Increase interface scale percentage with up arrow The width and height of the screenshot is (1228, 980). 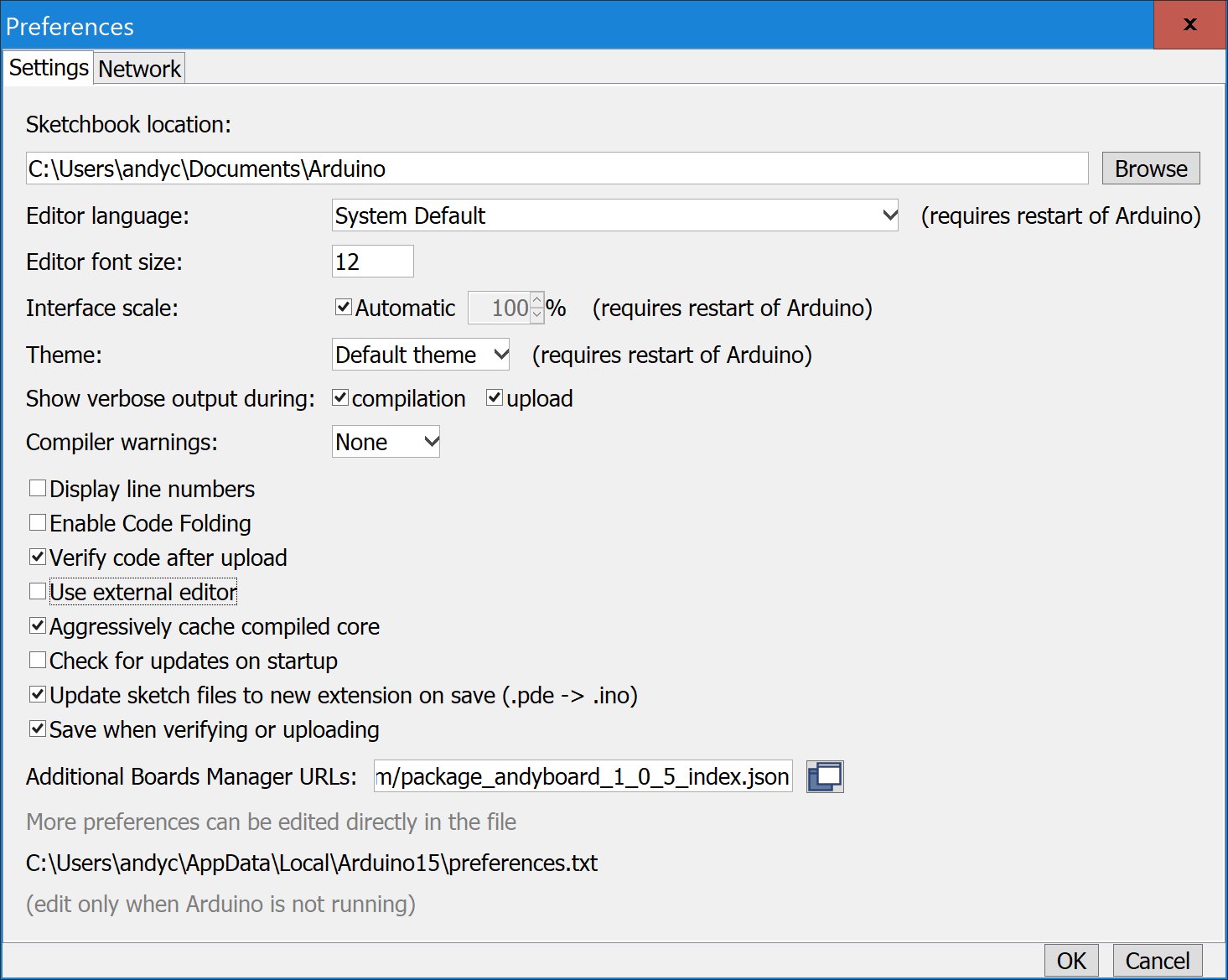537,300
